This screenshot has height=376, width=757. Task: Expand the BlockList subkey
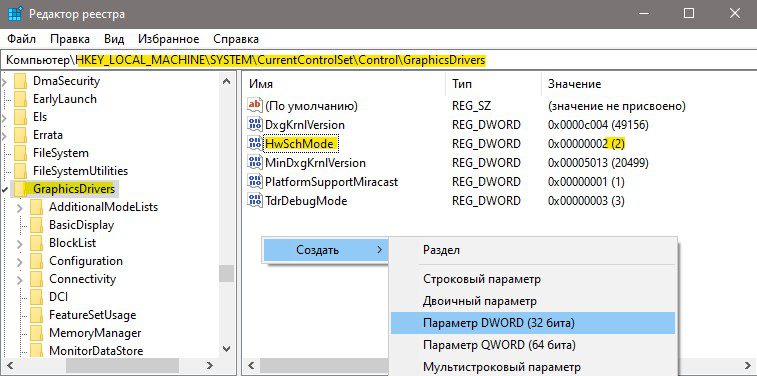20,244
